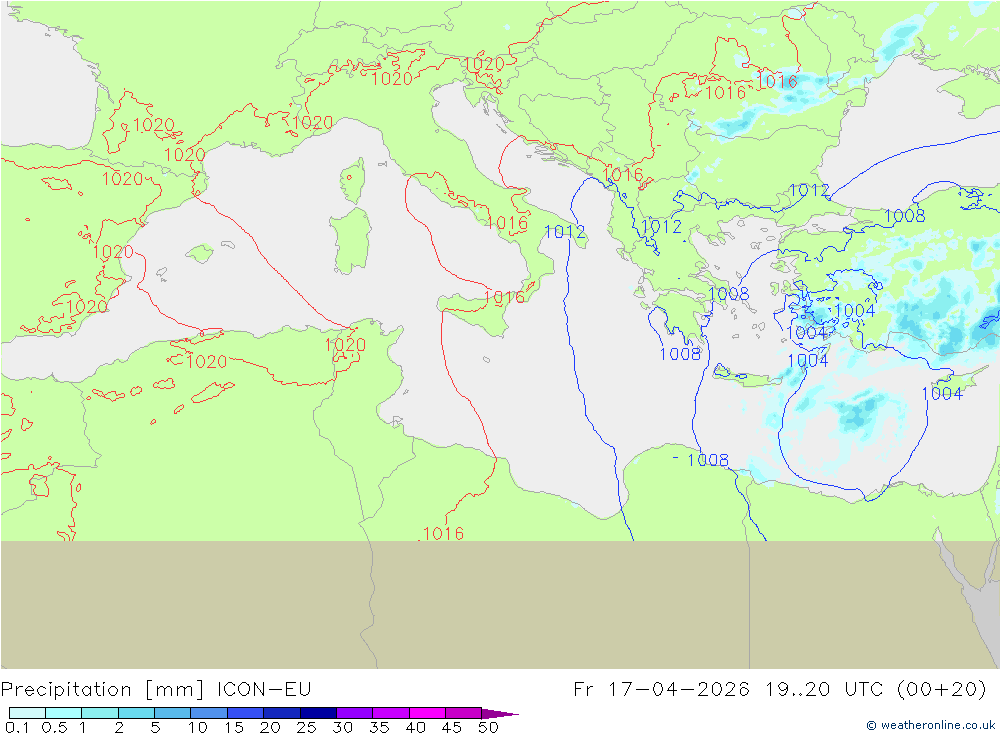The image size is (1000, 733).
Task: Click the '0.1' legend value
Action: pyautogui.click(x=16, y=727)
